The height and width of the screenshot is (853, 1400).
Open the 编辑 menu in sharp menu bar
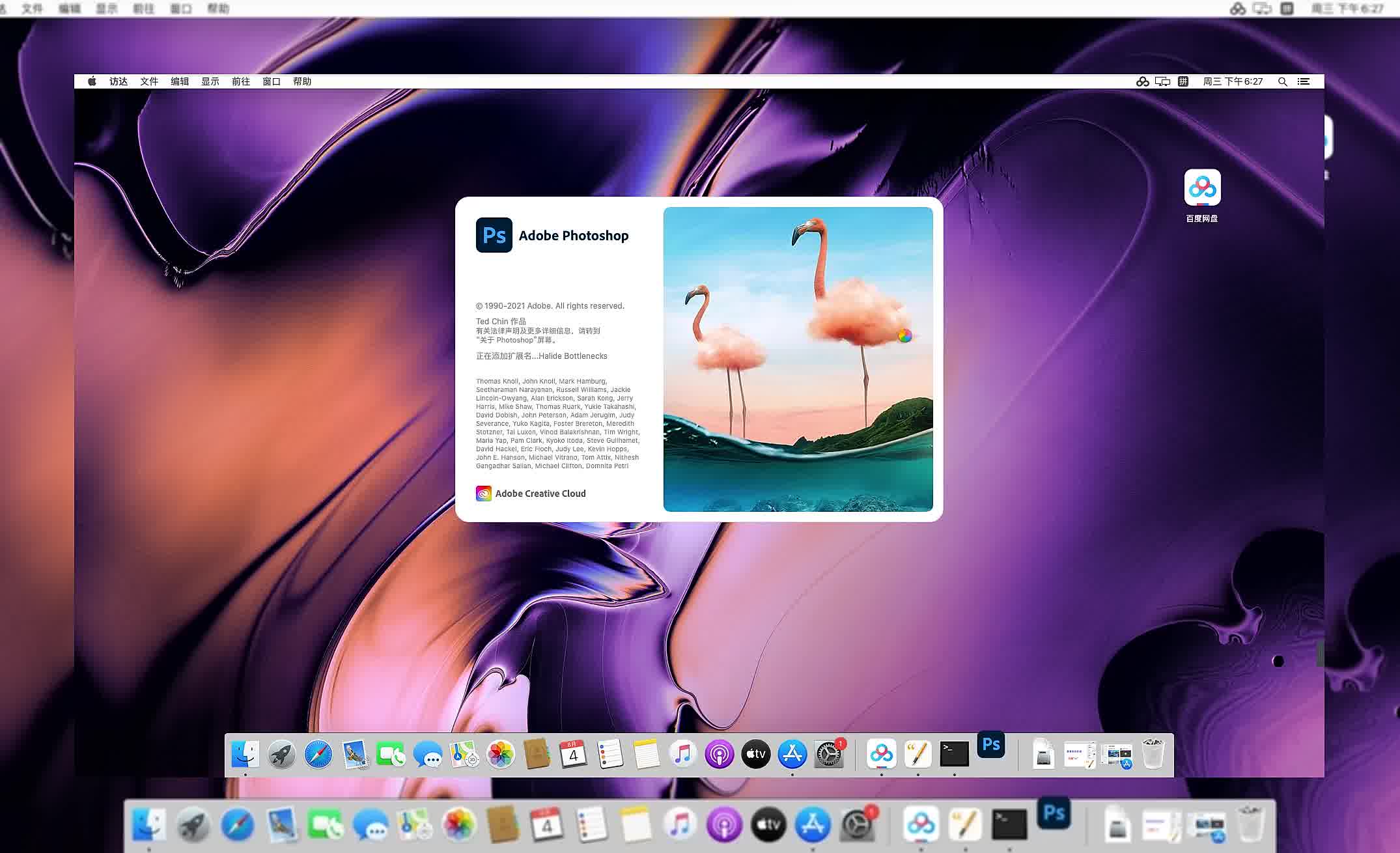[180, 81]
